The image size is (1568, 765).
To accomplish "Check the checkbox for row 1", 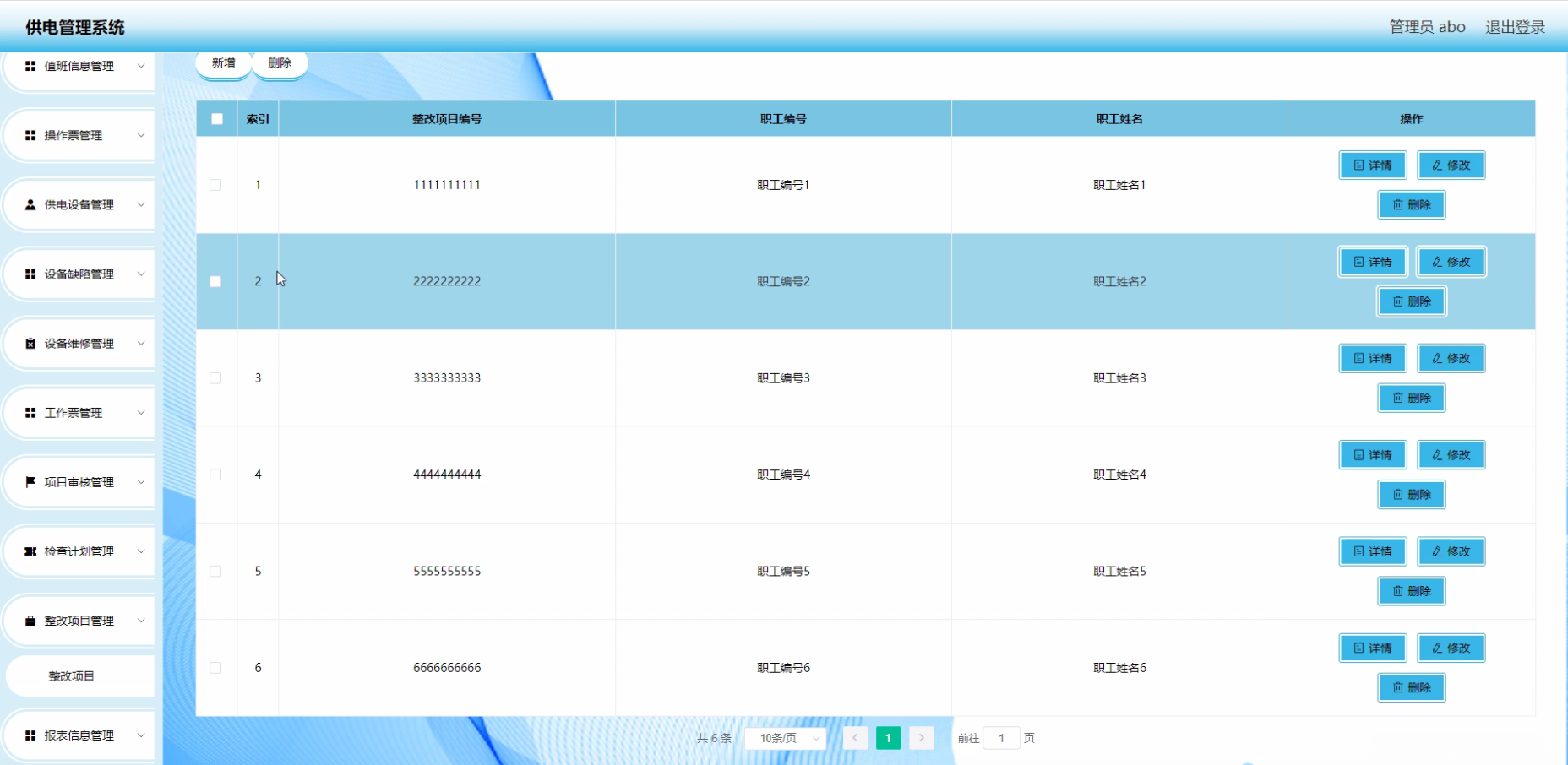I will [215, 185].
